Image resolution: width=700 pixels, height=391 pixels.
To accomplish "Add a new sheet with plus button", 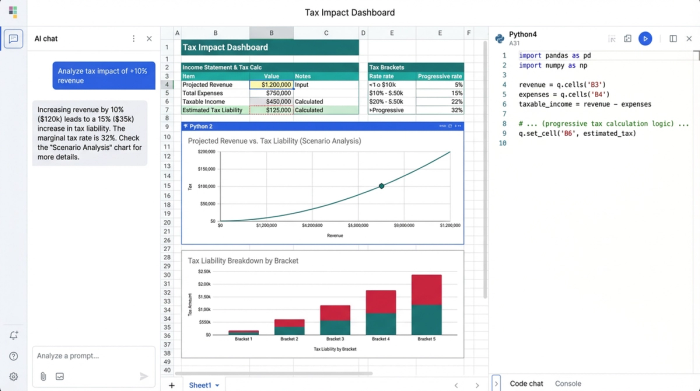I will (171, 385).
